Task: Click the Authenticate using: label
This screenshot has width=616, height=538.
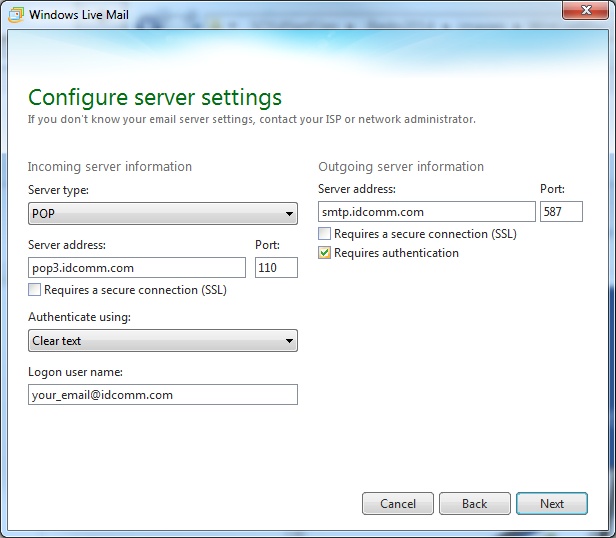Action: [x=79, y=317]
